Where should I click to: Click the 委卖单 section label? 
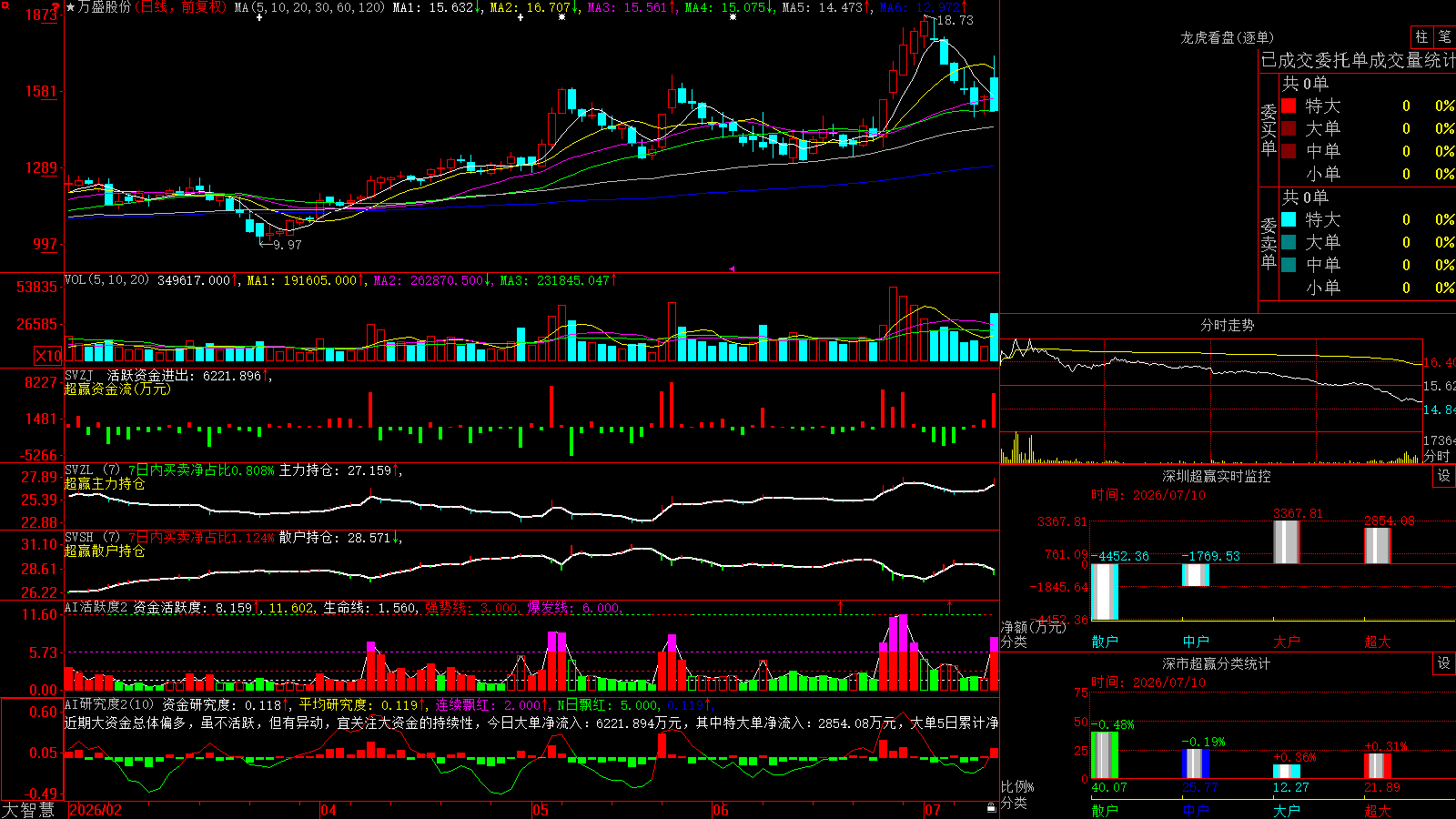point(1269,243)
